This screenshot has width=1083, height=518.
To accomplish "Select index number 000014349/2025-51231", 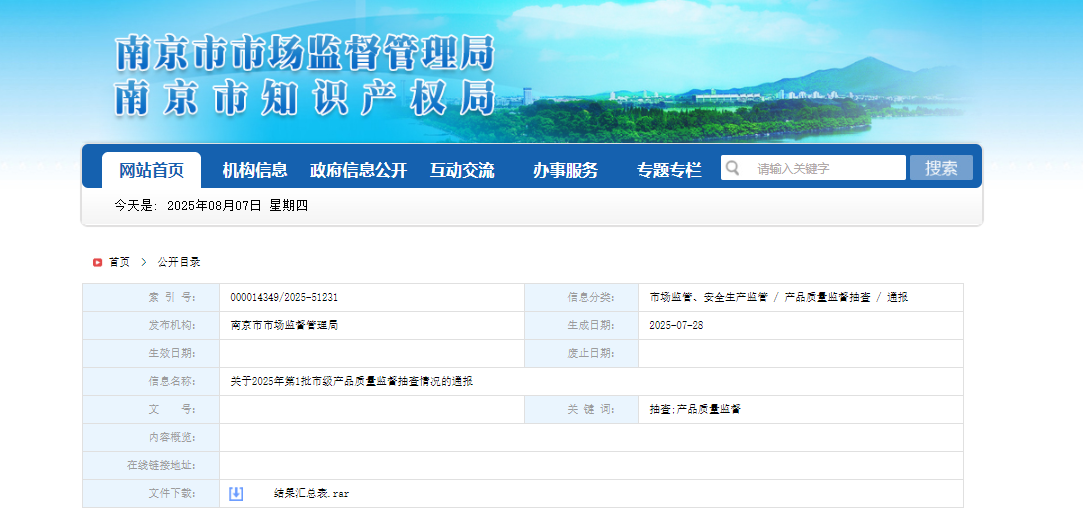I will point(284,298).
